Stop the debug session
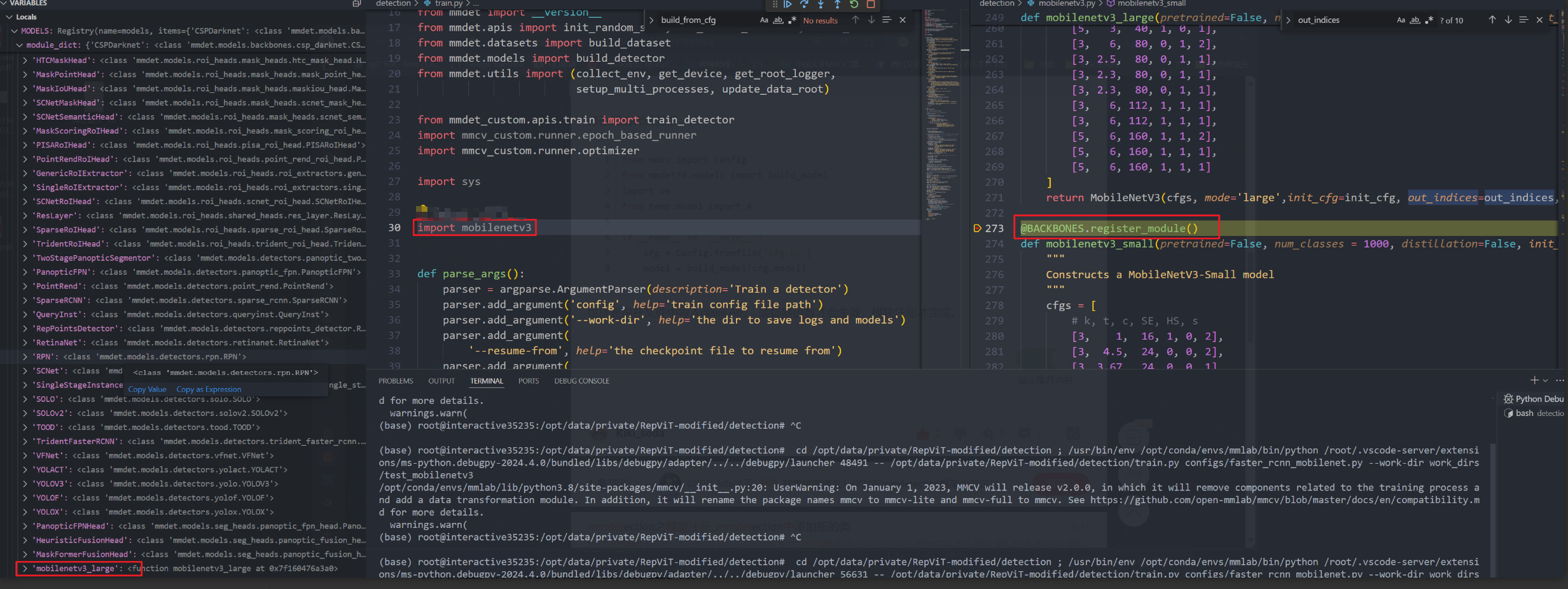 tap(871, 4)
